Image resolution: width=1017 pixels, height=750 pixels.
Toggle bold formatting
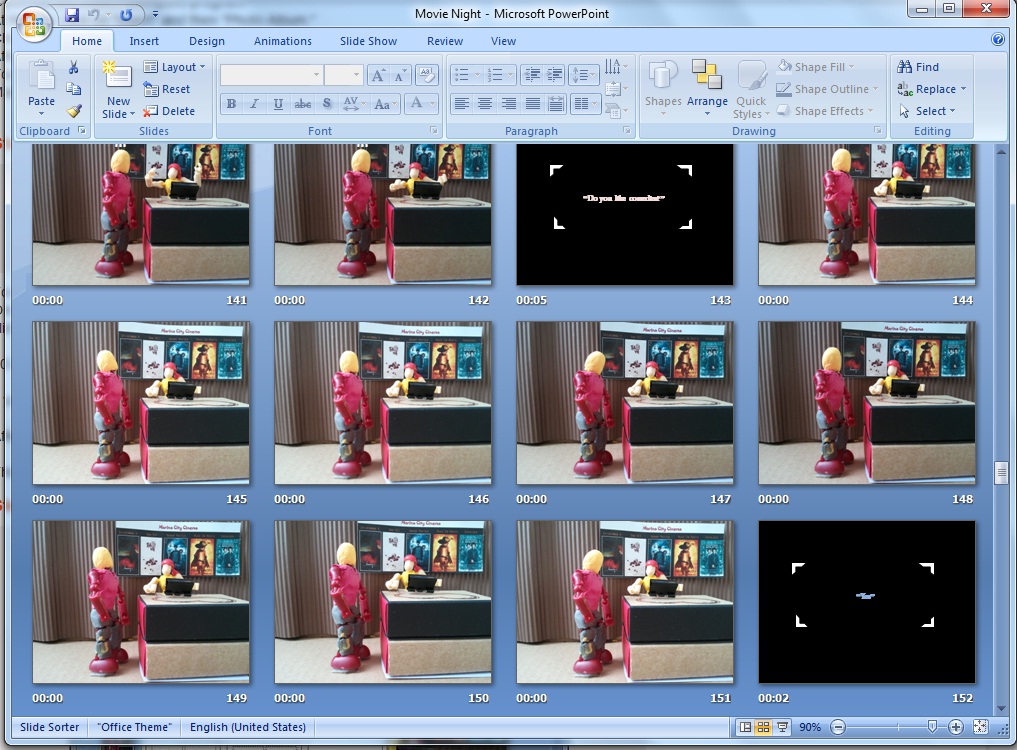(x=231, y=104)
